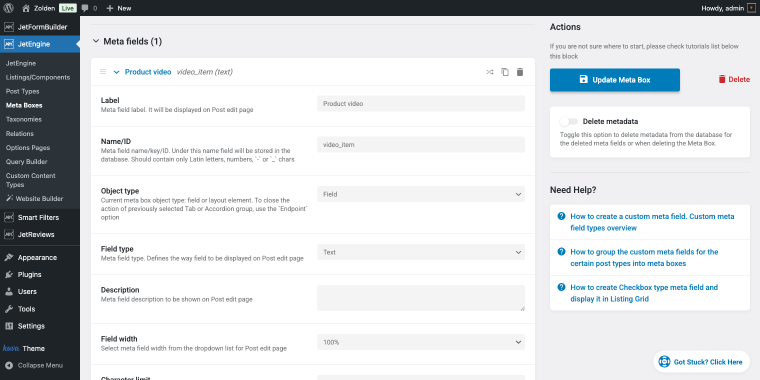The height and width of the screenshot is (380, 760).
Task: Open 'How to create a custom meta field' tutorial
Action: (x=652, y=222)
